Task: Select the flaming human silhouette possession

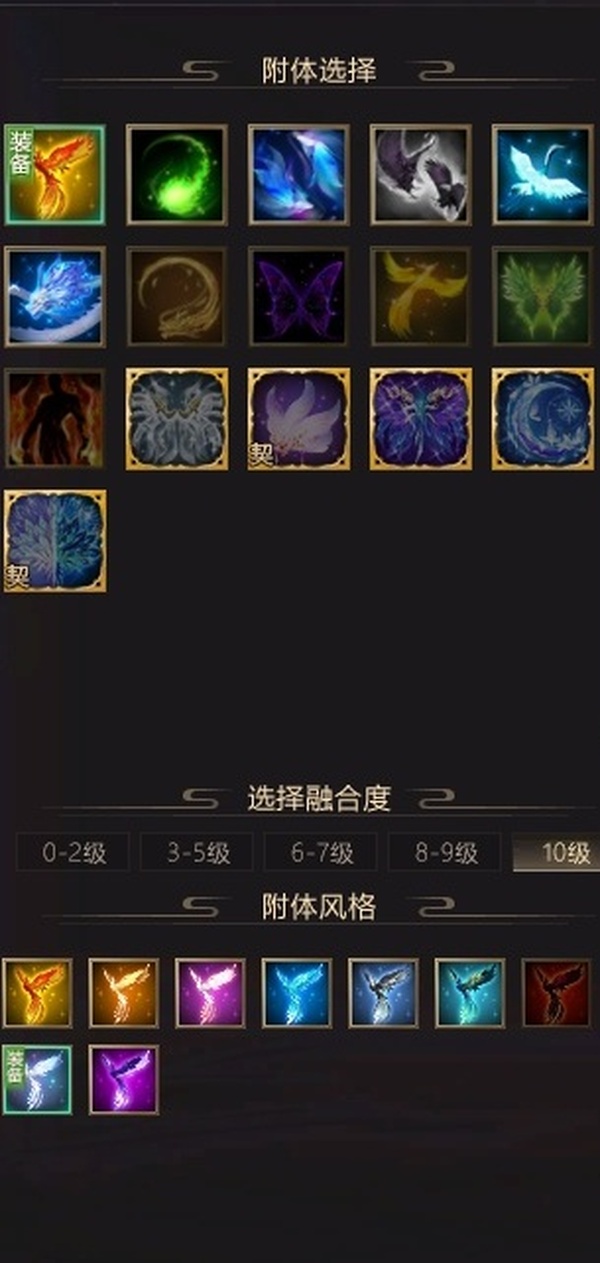Action: (55, 419)
